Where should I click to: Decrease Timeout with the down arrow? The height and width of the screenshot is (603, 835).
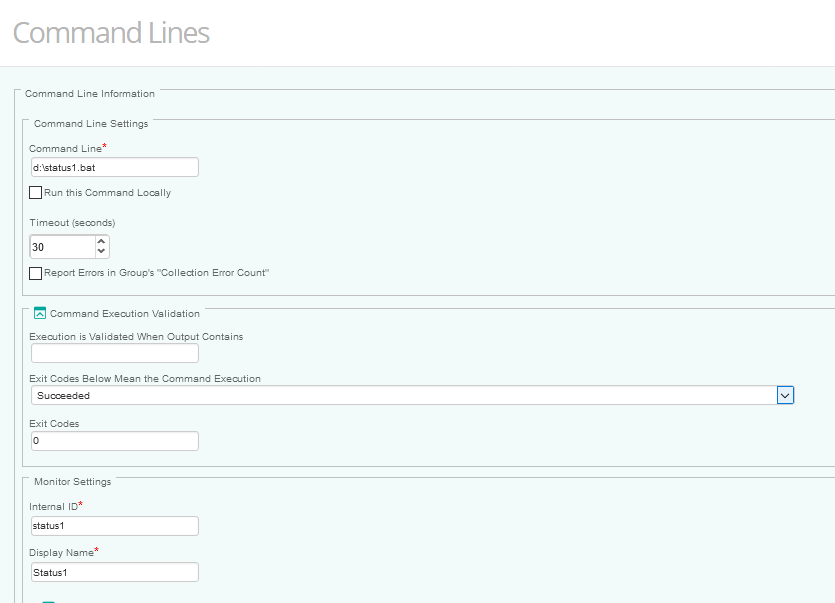coord(101,251)
